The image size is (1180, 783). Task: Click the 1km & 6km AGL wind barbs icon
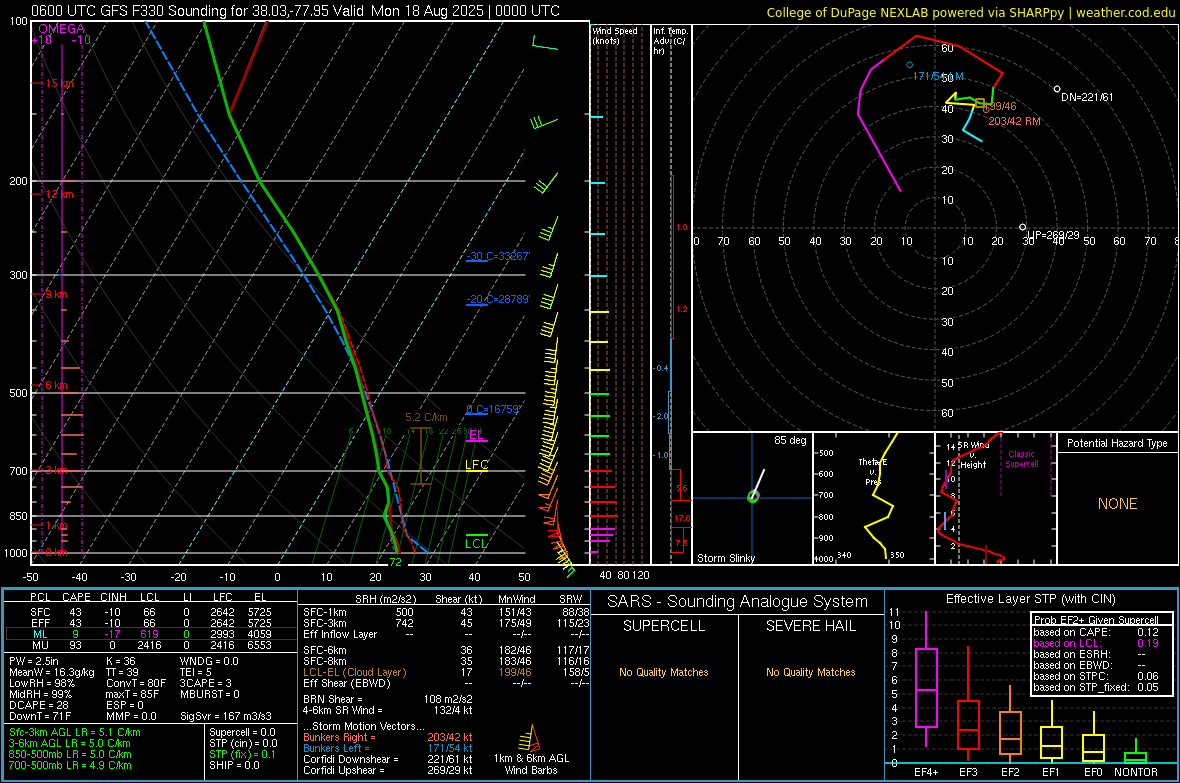531,738
